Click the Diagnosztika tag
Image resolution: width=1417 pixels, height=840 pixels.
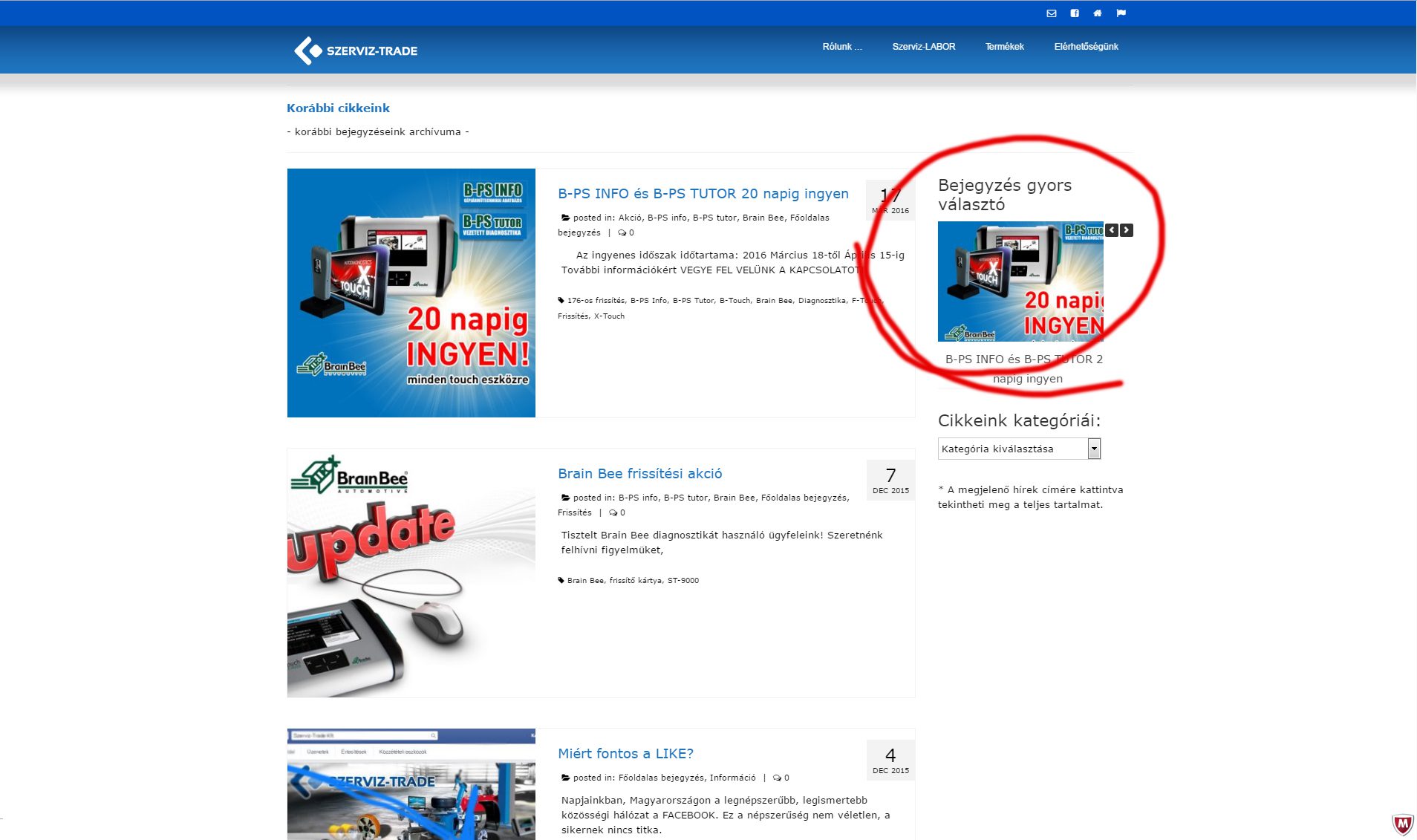coord(821,301)
